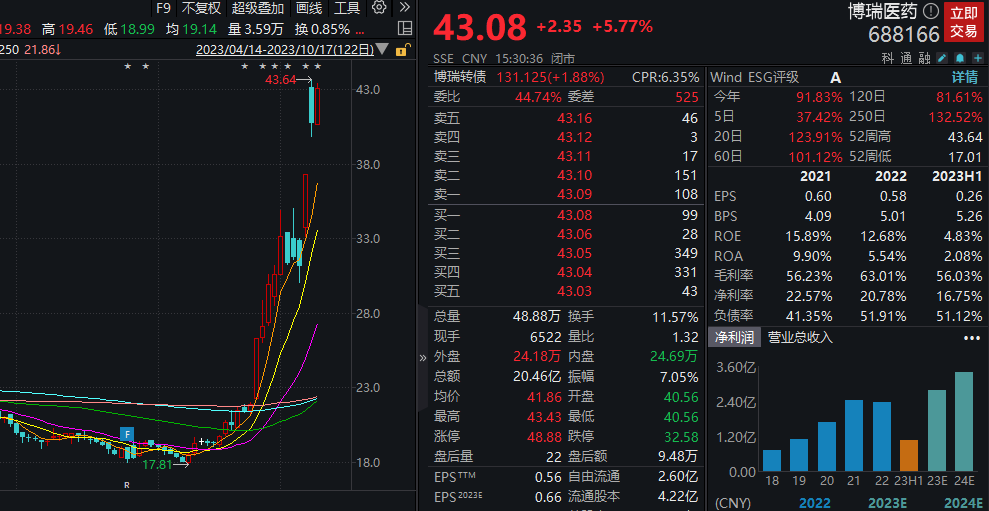Click the 2023/04/14-2023/10/17 date range link
The image size is (989, 511).
coord(284,49)
